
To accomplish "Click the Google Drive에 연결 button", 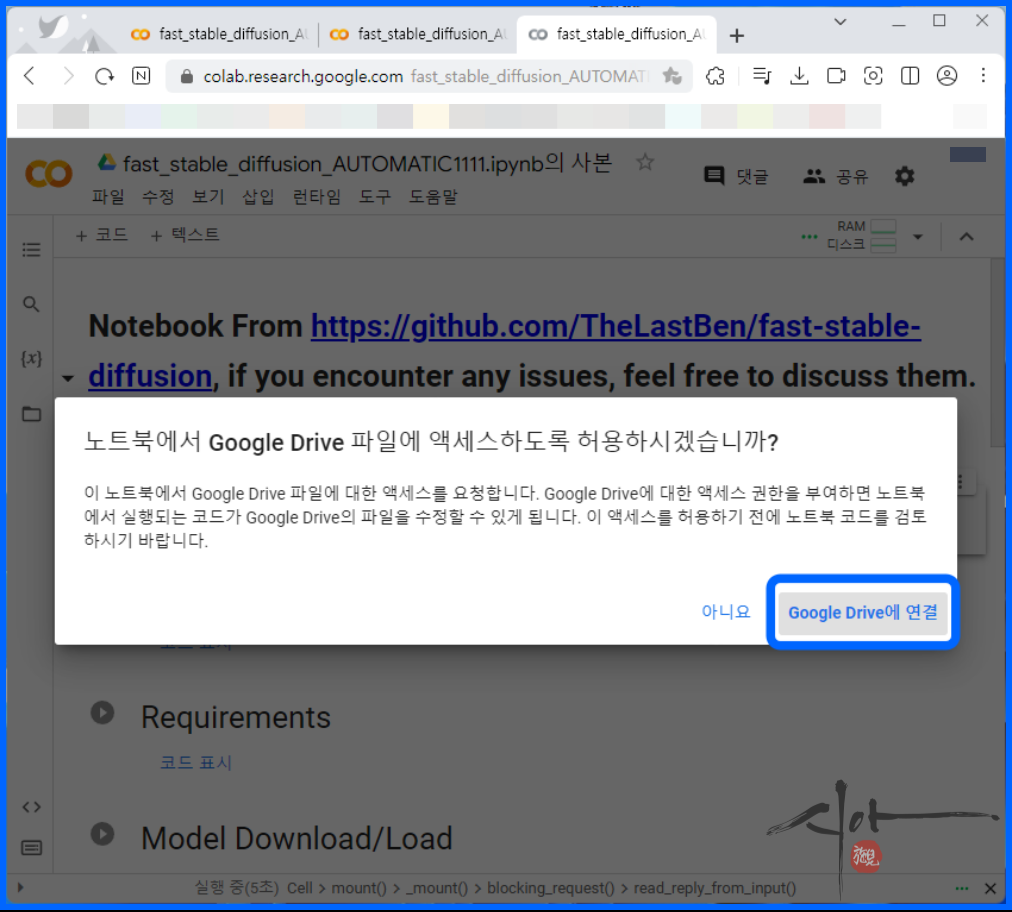I will [862, 612].
